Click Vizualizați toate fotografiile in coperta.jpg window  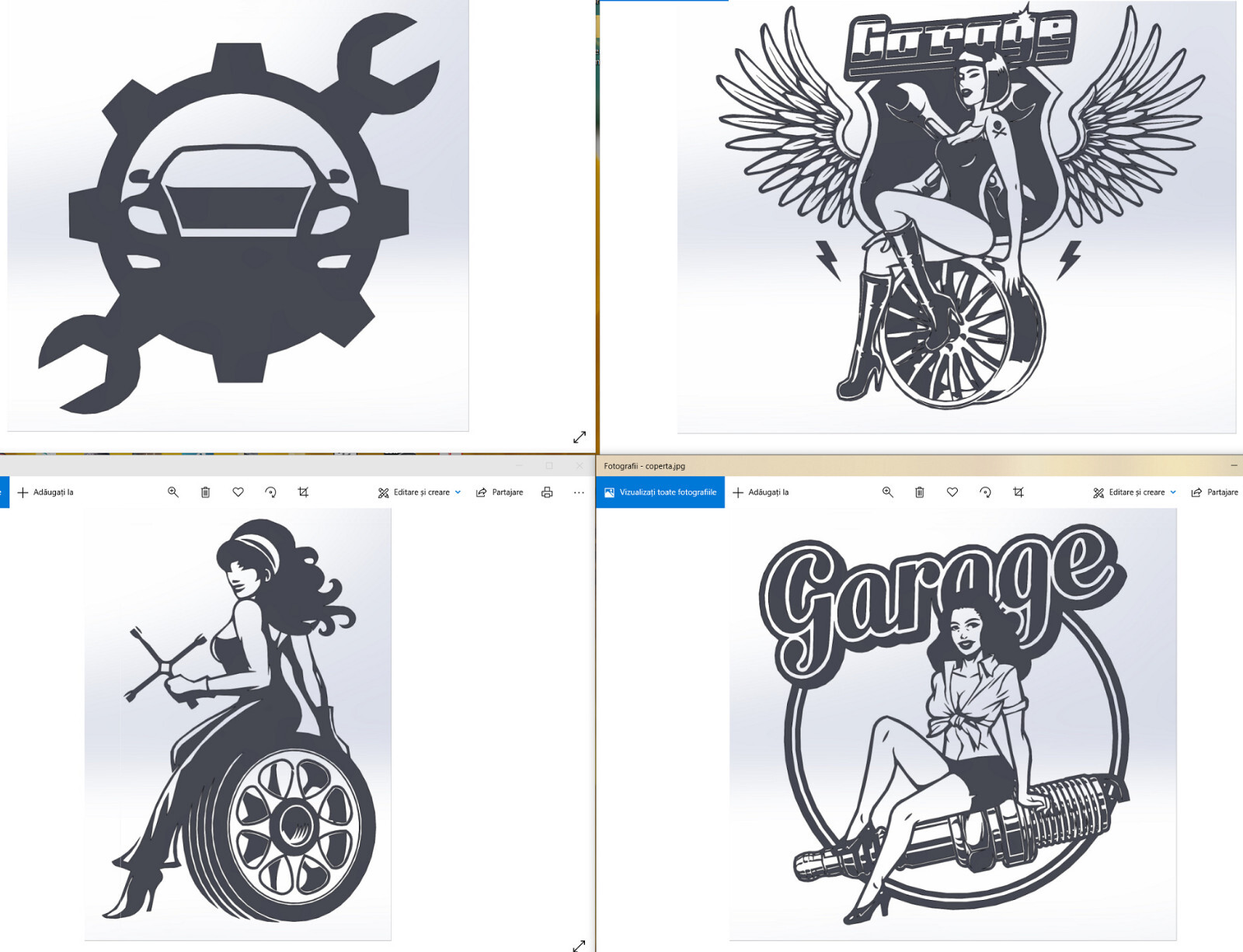tap(660, 492)
